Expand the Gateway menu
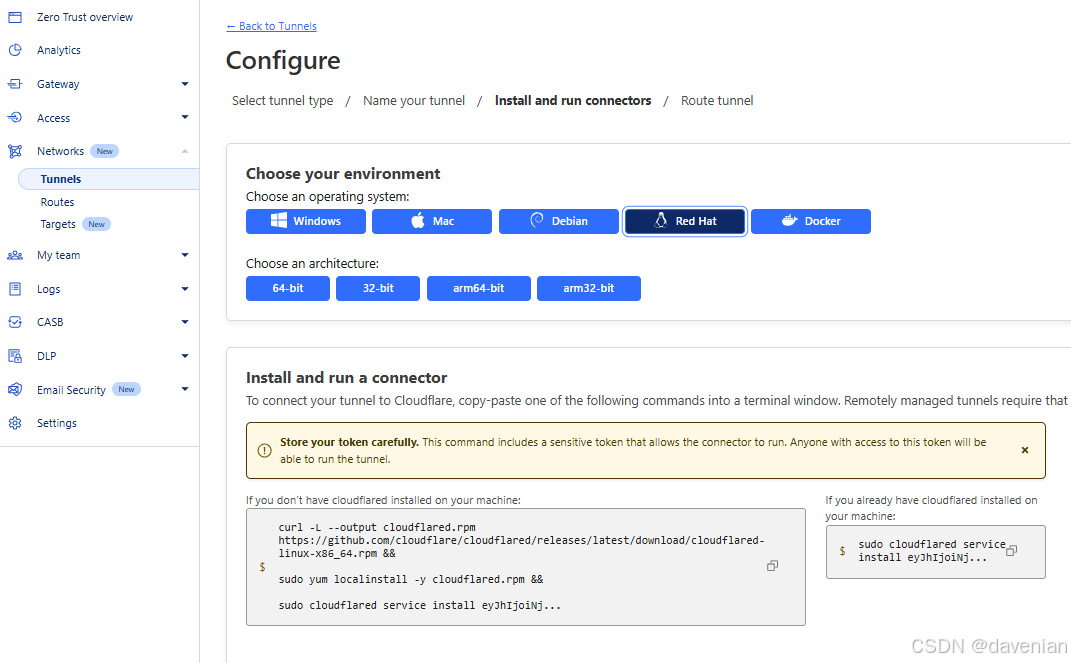Screen dimensions: 1071x663 (x=185, y=84)
